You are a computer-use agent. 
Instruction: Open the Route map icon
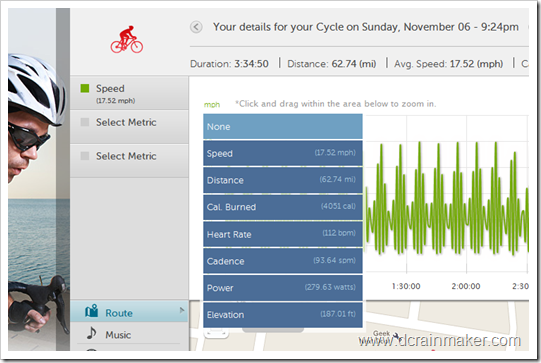pos(92,311)
